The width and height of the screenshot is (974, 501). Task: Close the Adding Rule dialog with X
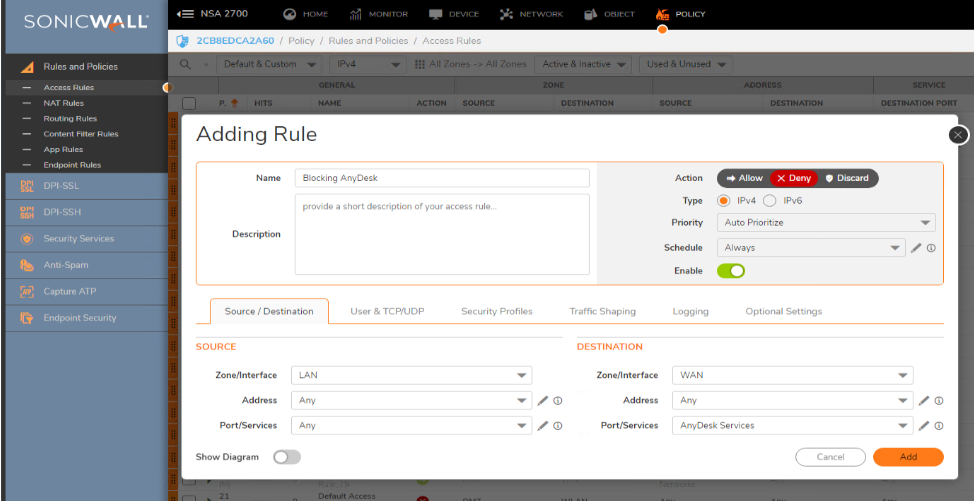pyautogui.click(x=958, y=134)
